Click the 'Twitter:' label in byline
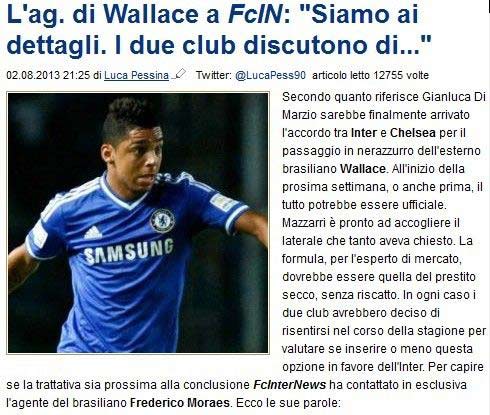490x415 pixels. point(214,75)
